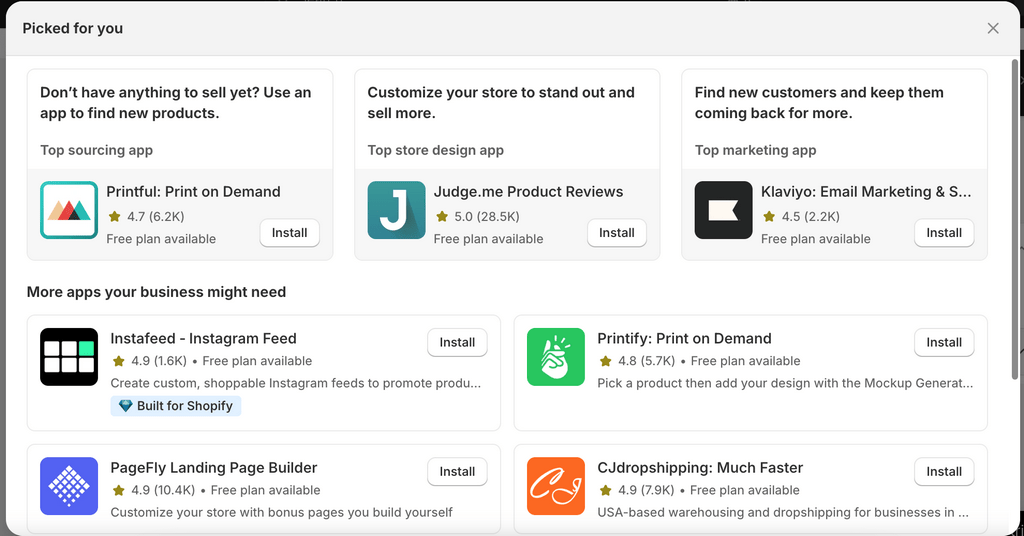This screenshot has height=536, width=1024.
Task: Click 'Top store design app' label
Action: coord(436,150)
